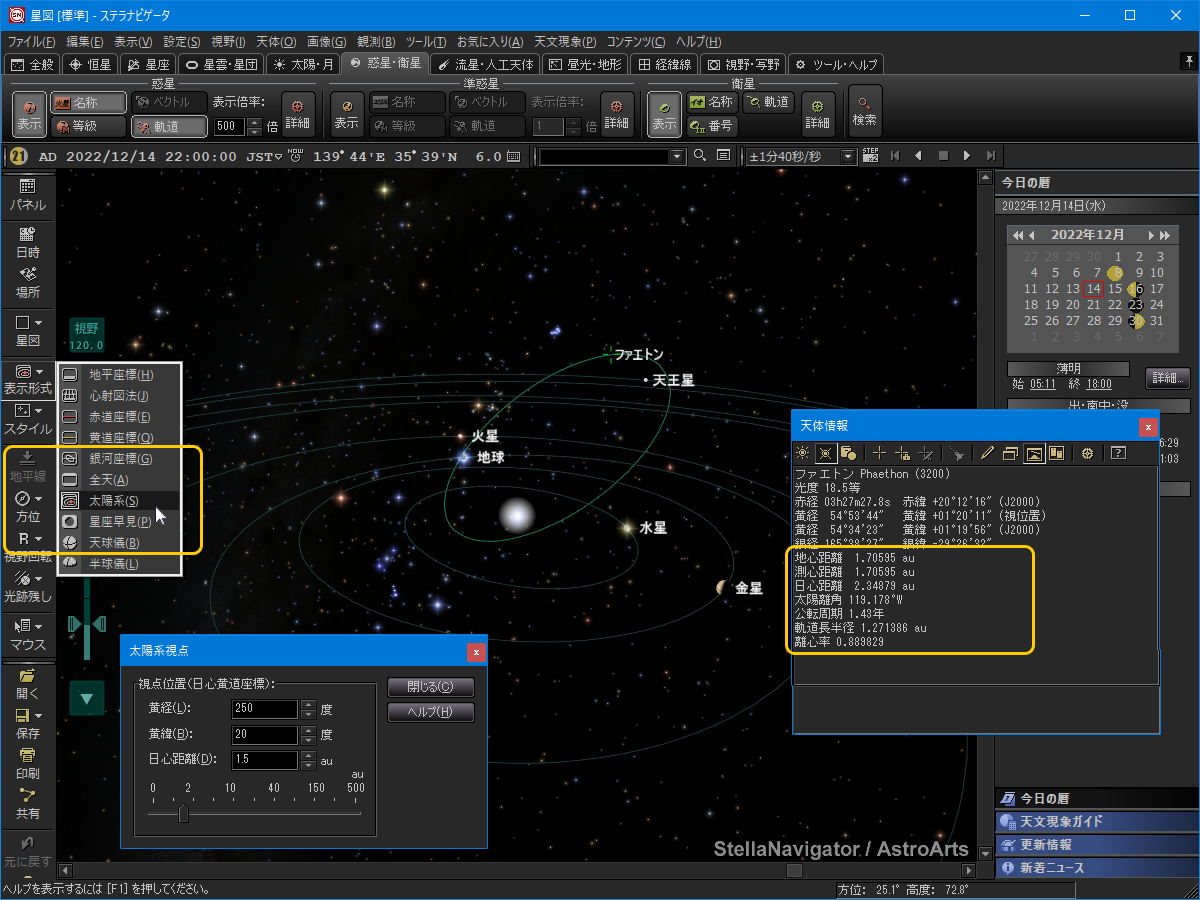This screenshot has height=900, width=1200.
Task: Click the 印刷 print icon in sidebar
Action: (27, 755)
